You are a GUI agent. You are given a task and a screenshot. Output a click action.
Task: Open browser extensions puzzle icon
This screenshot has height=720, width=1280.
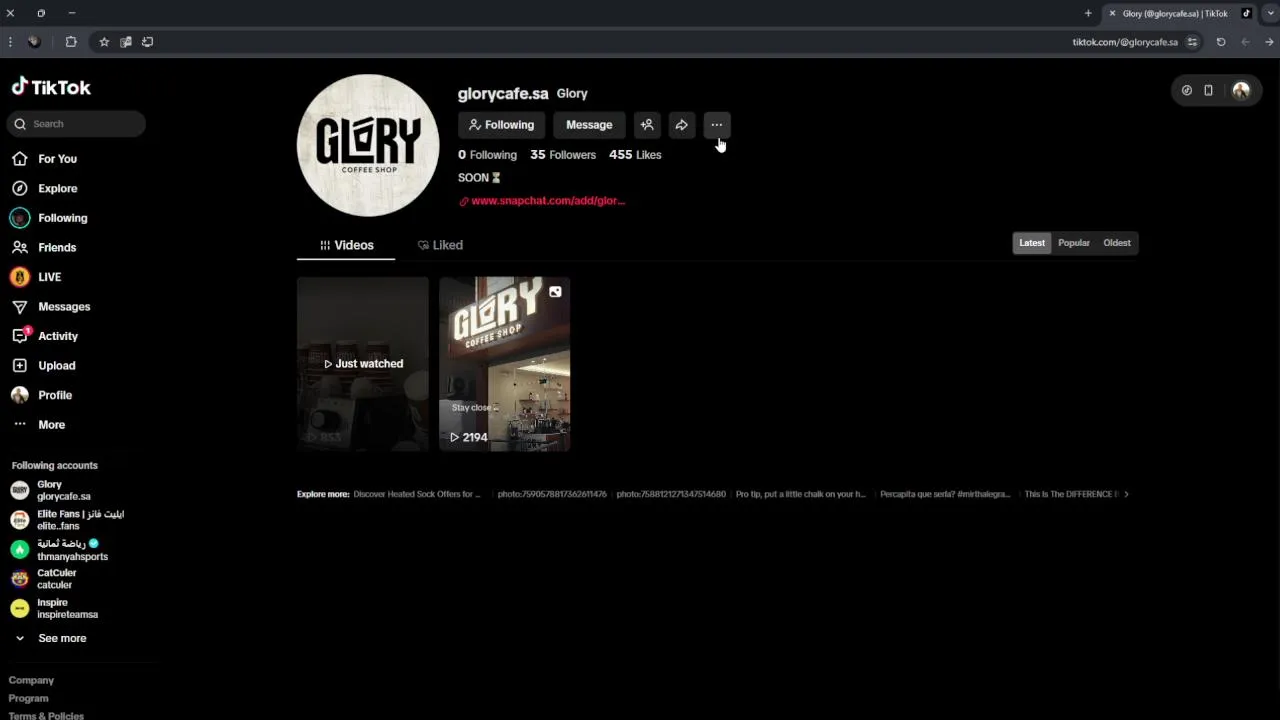pos(71,42)
